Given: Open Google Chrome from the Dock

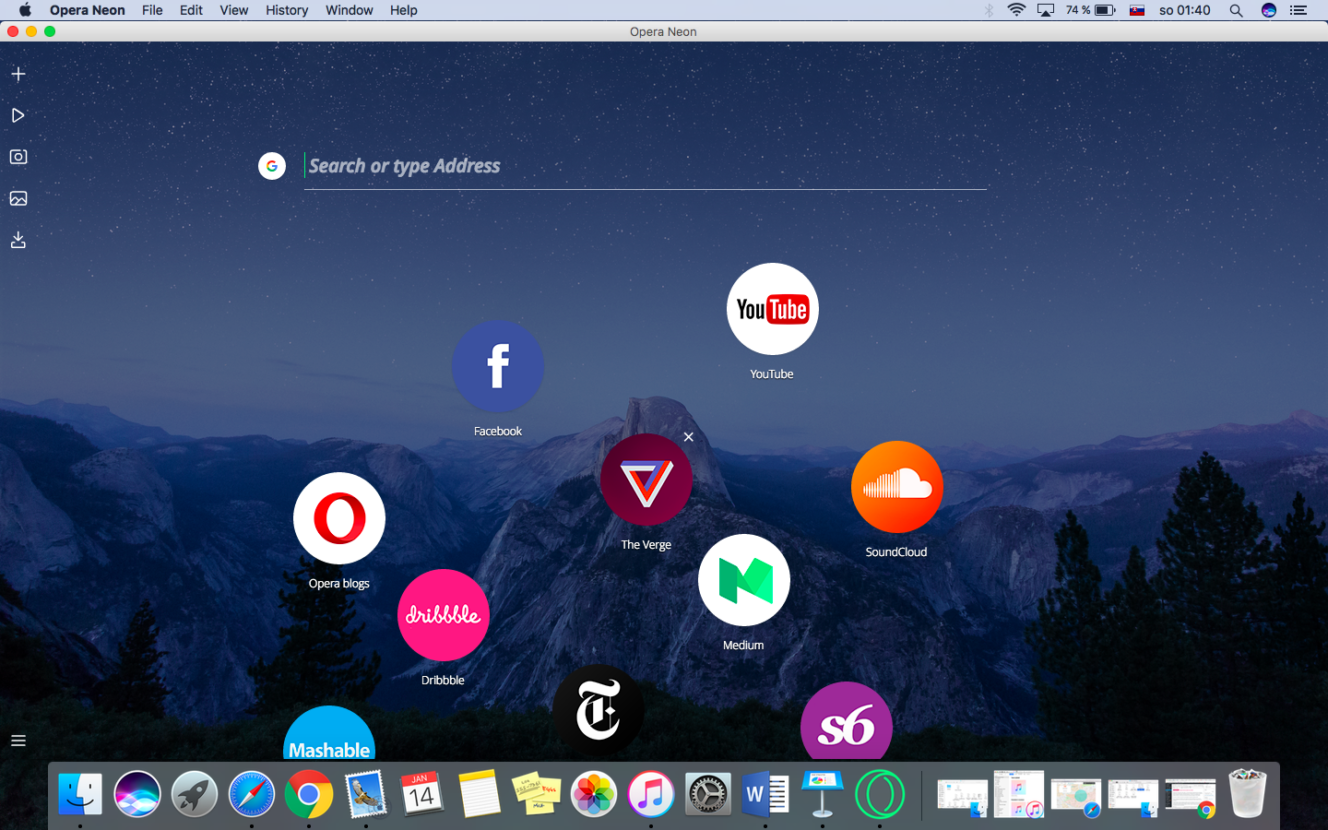Looking at the screenshot, I should 309,795.
